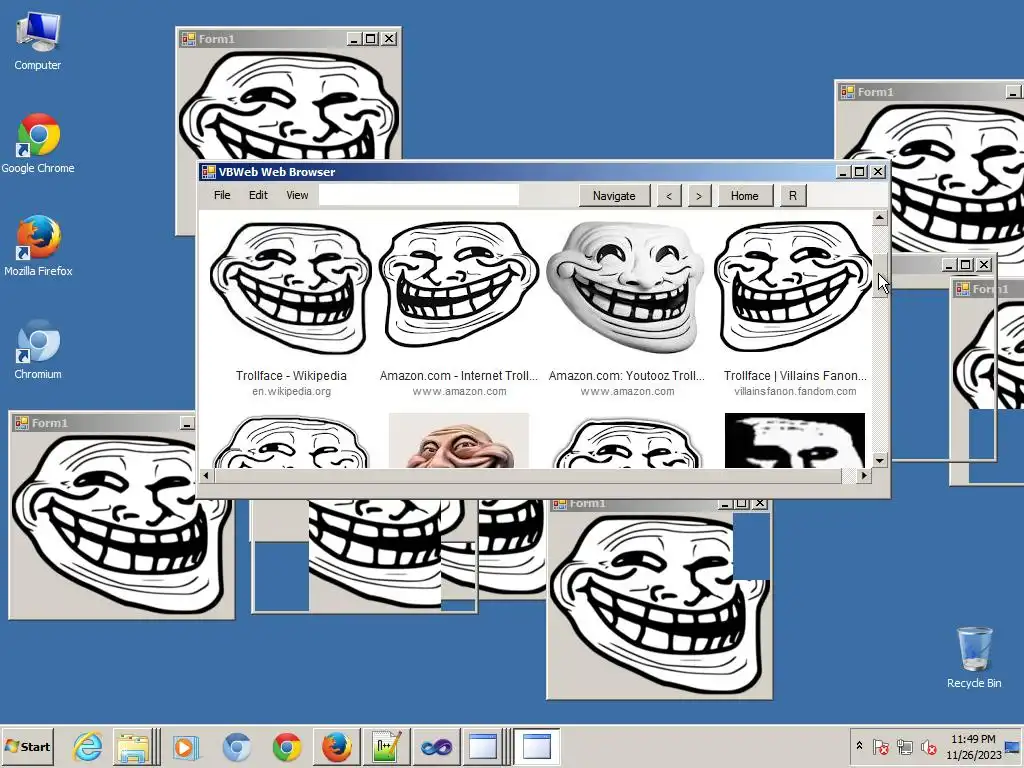Screen dimensions: 1024x768
Task: Open the clock showing 11:49 PM
Action: [973, 746]
